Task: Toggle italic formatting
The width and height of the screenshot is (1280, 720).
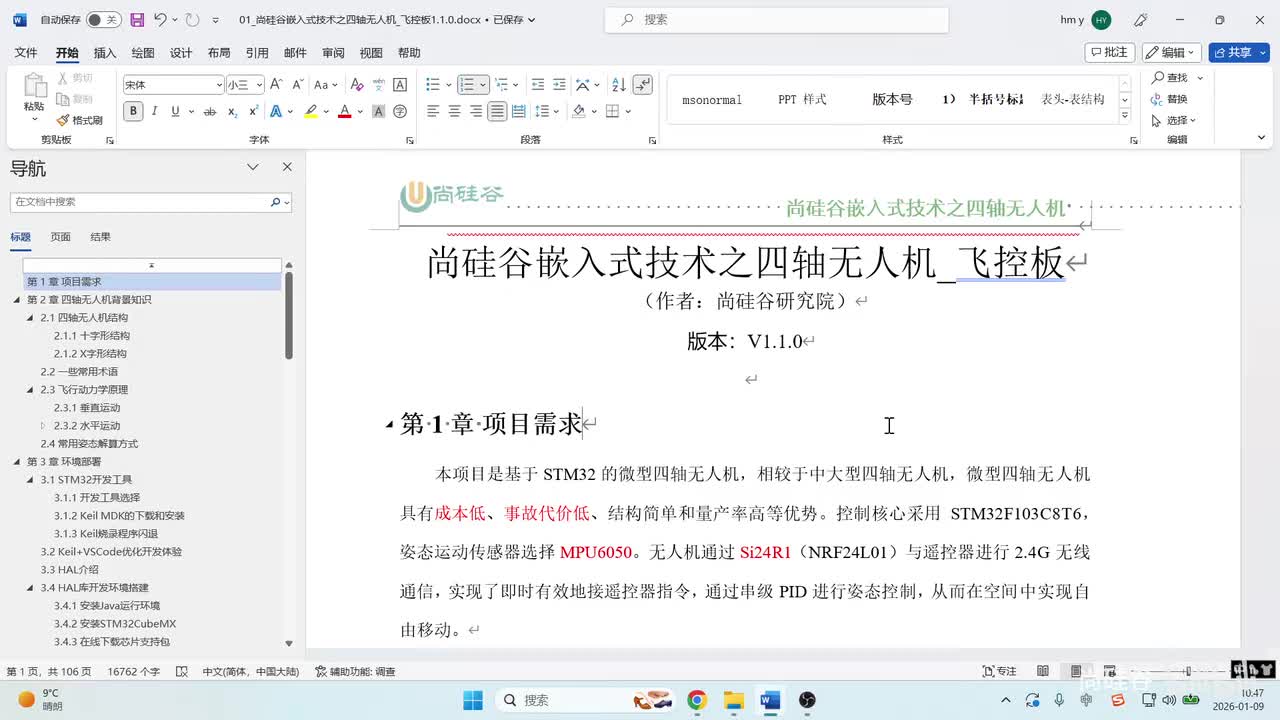Action: click(x=154, y=111)
